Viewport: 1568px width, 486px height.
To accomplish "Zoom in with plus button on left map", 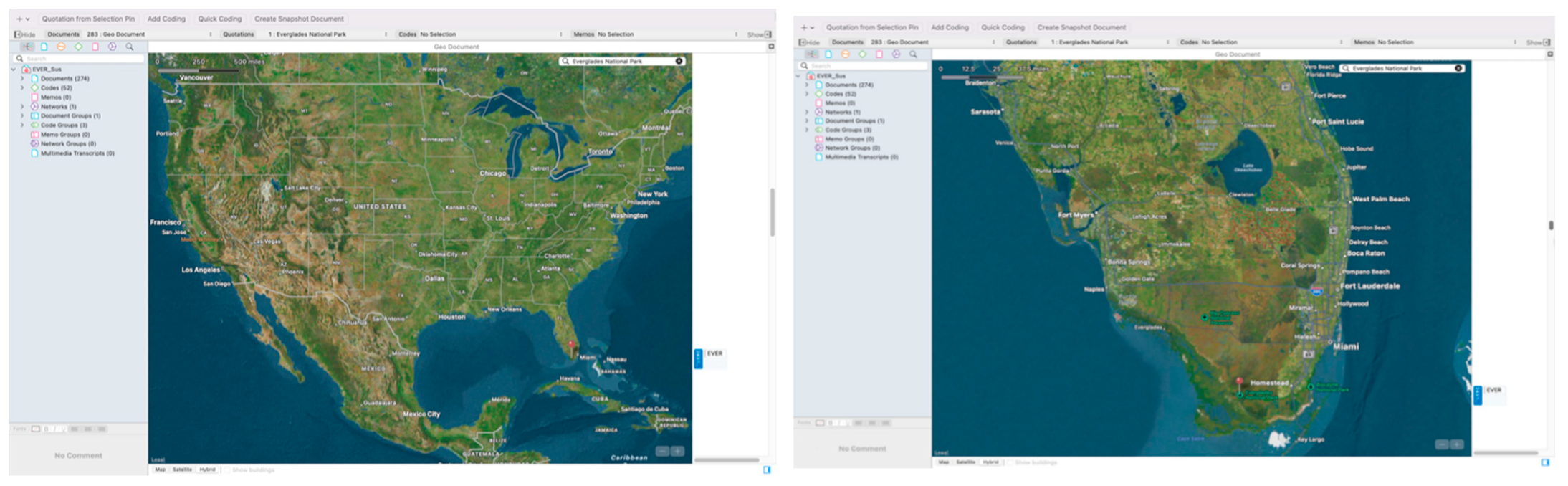I will pos(677,451).
